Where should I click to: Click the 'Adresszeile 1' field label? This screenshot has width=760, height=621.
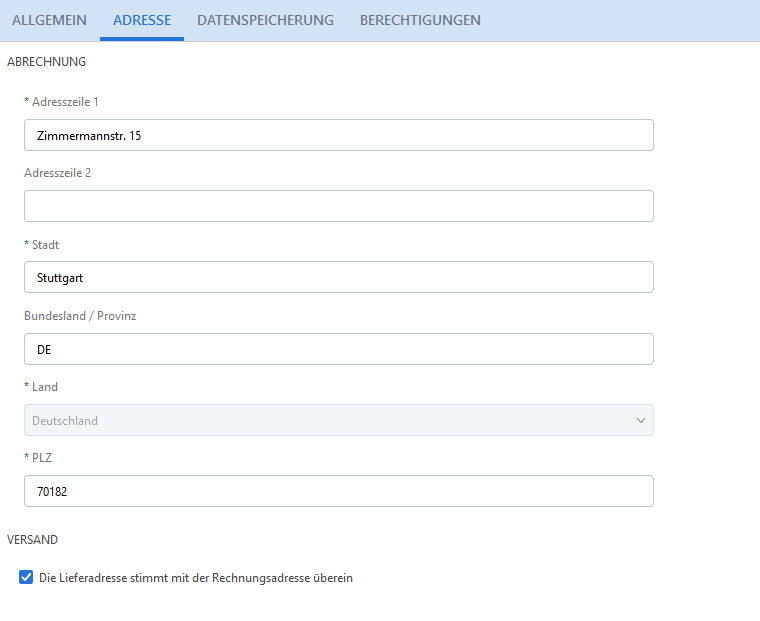click(x=65, y=102)
